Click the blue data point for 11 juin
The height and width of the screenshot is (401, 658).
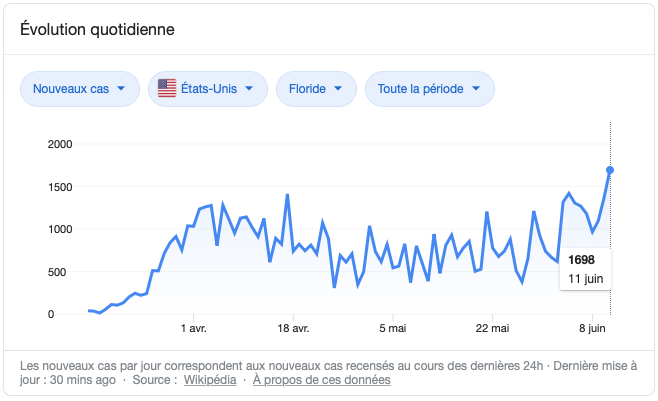(610, 170)
